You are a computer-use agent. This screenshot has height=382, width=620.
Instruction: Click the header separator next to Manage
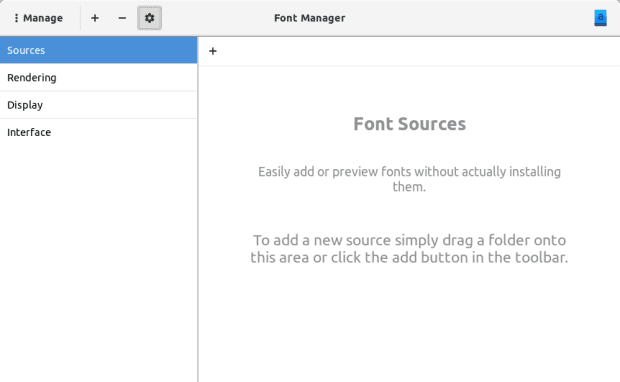click(80, 18)
